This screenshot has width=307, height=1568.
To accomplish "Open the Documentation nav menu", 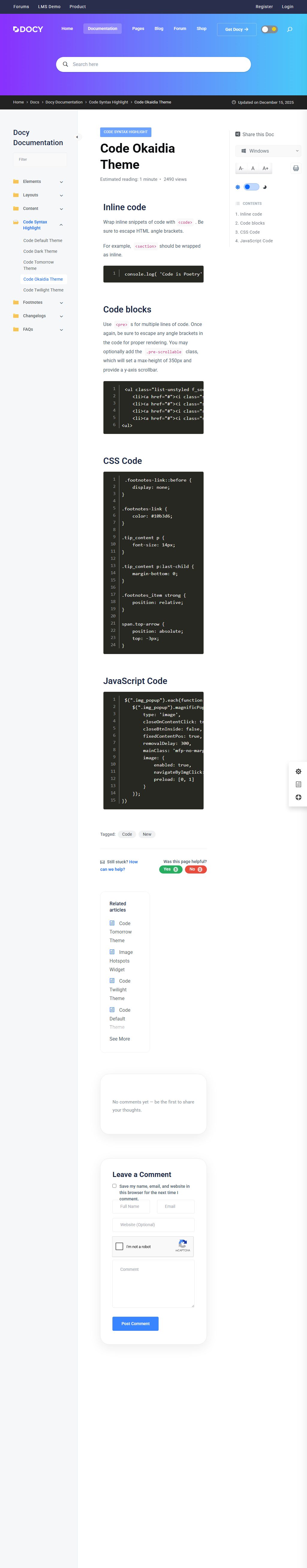I will (102, 28).
